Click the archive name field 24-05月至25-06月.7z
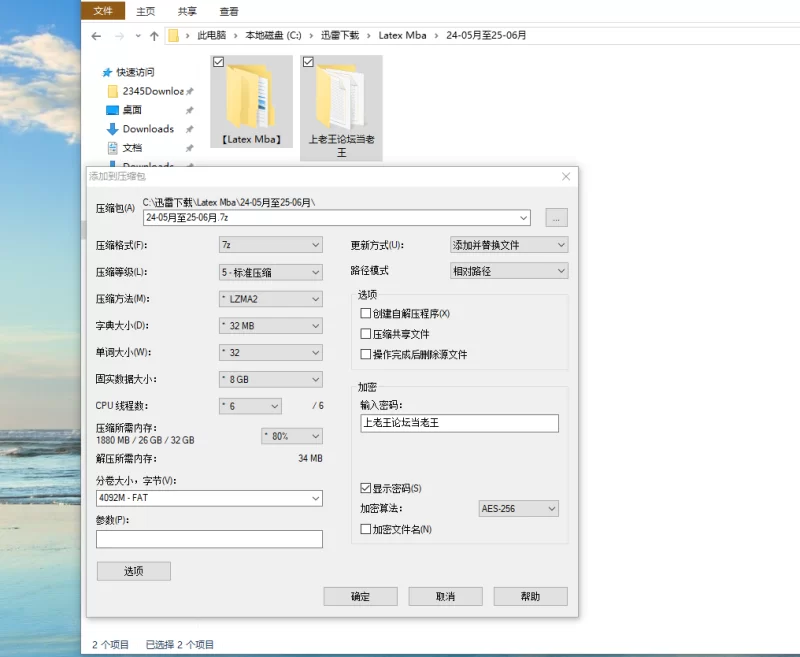 pyautogui.click(x=337, y=218)
